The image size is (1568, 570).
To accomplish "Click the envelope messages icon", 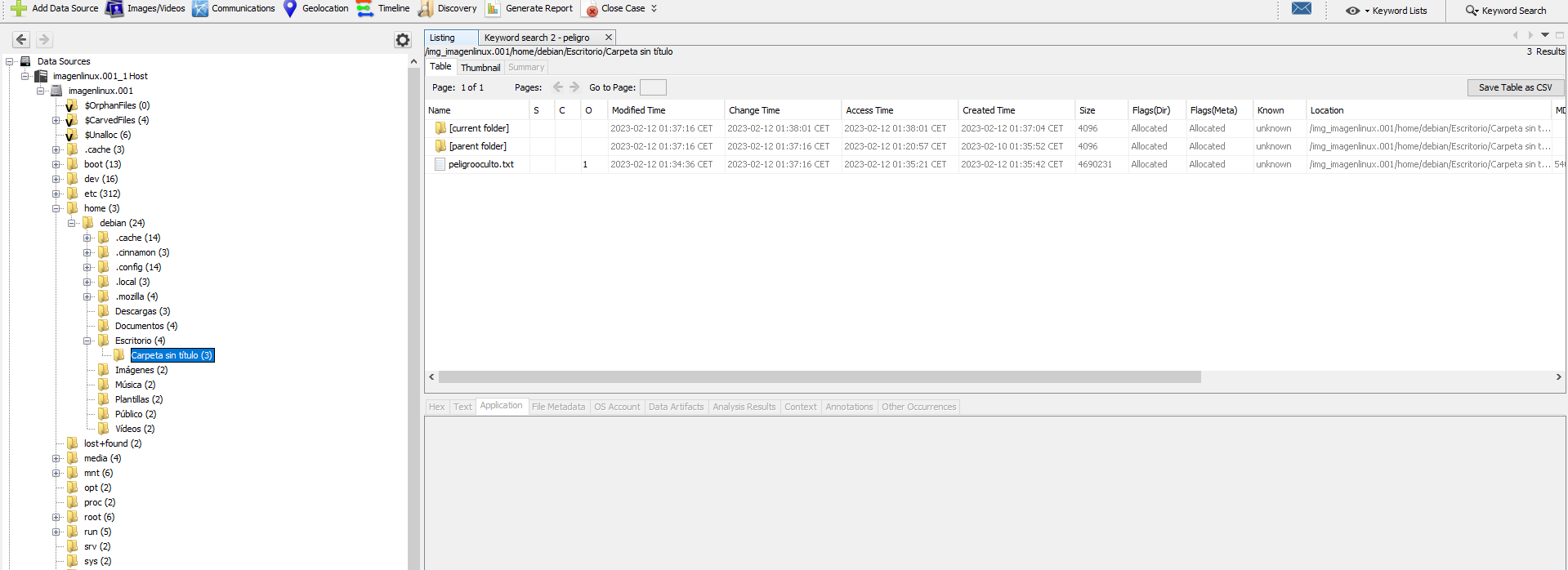I will pyautogui.click(x=1302, y=9).
